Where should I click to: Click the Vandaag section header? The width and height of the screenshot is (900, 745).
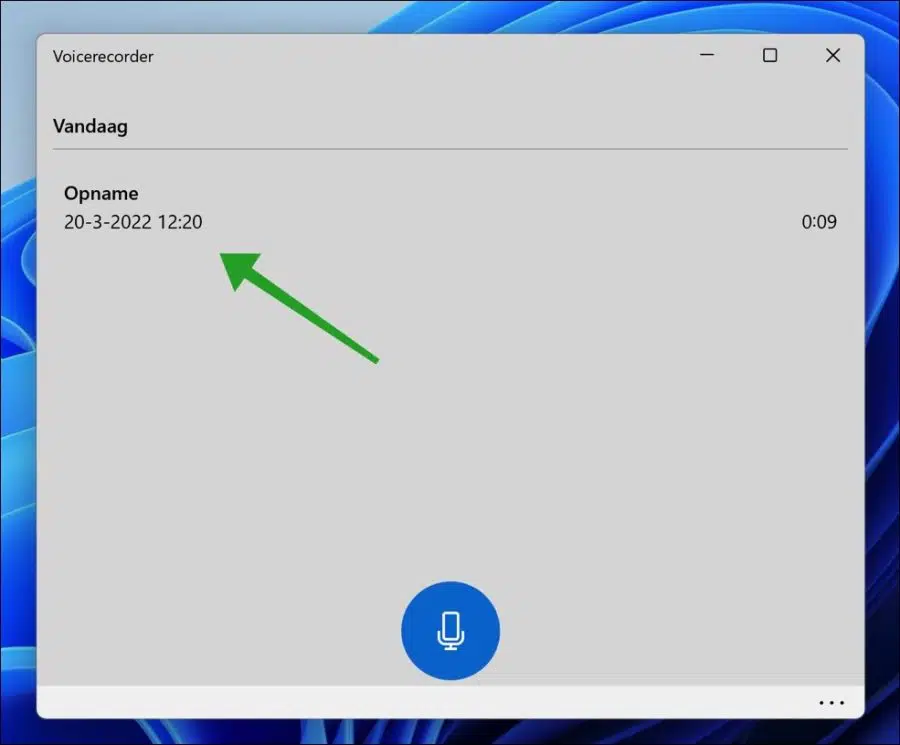click(x=90, y=126)
